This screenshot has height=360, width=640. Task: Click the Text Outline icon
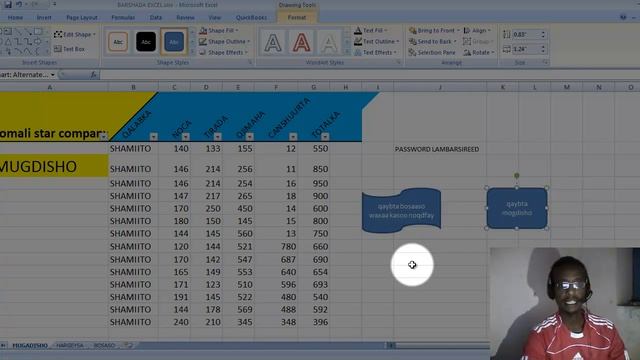click(x=358, y=42)
